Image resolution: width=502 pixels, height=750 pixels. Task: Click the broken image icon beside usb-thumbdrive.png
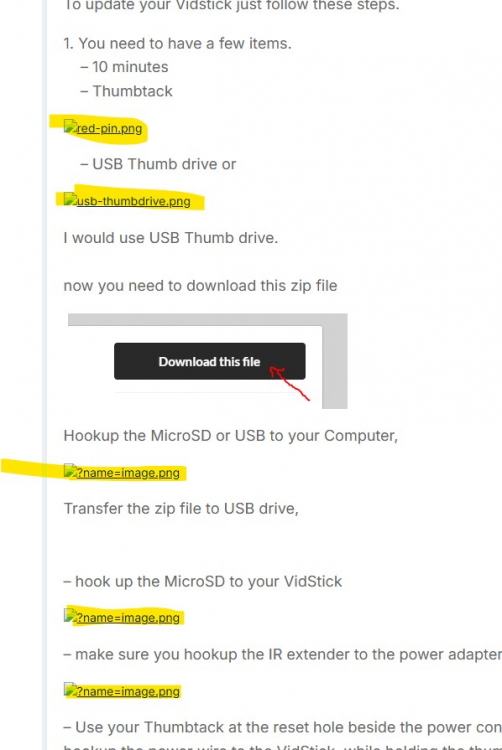[x=70, y=199]
